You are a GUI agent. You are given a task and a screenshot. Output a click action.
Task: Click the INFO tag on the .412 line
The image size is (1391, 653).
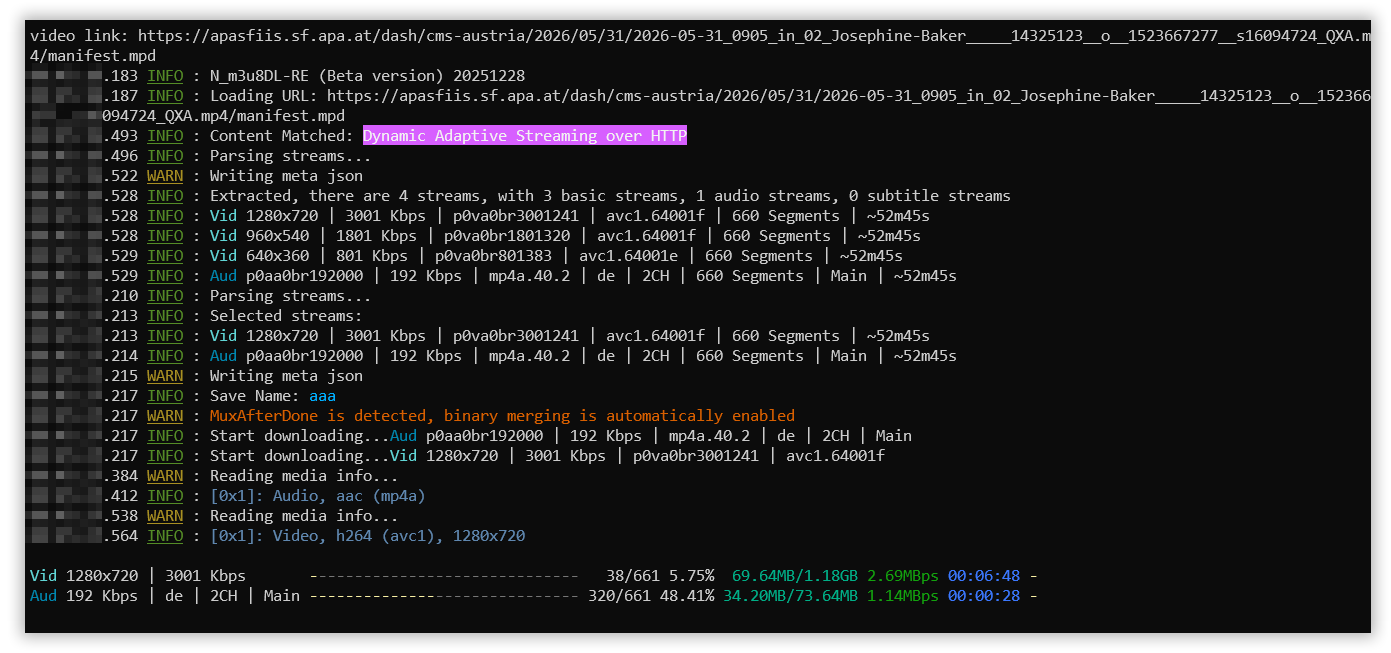[x=165, y=496]
